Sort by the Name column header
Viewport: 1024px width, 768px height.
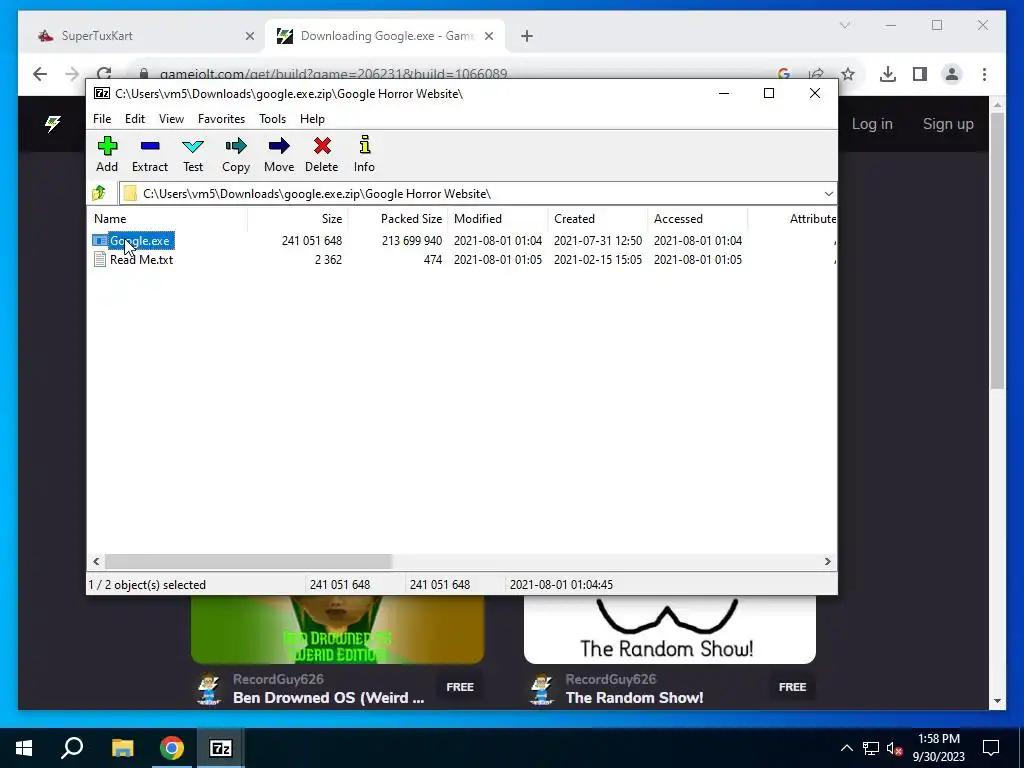click(x=167, y=219)
